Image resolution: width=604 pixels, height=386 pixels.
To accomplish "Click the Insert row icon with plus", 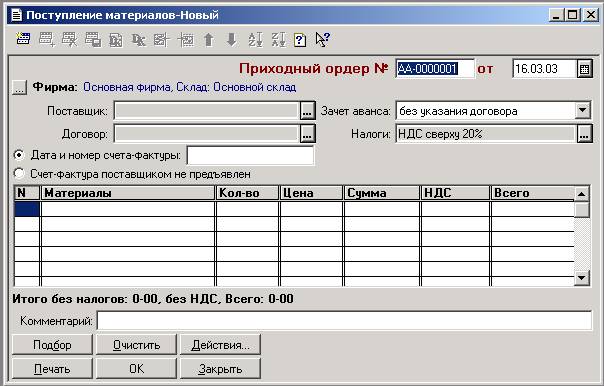I will pos(47,39).
